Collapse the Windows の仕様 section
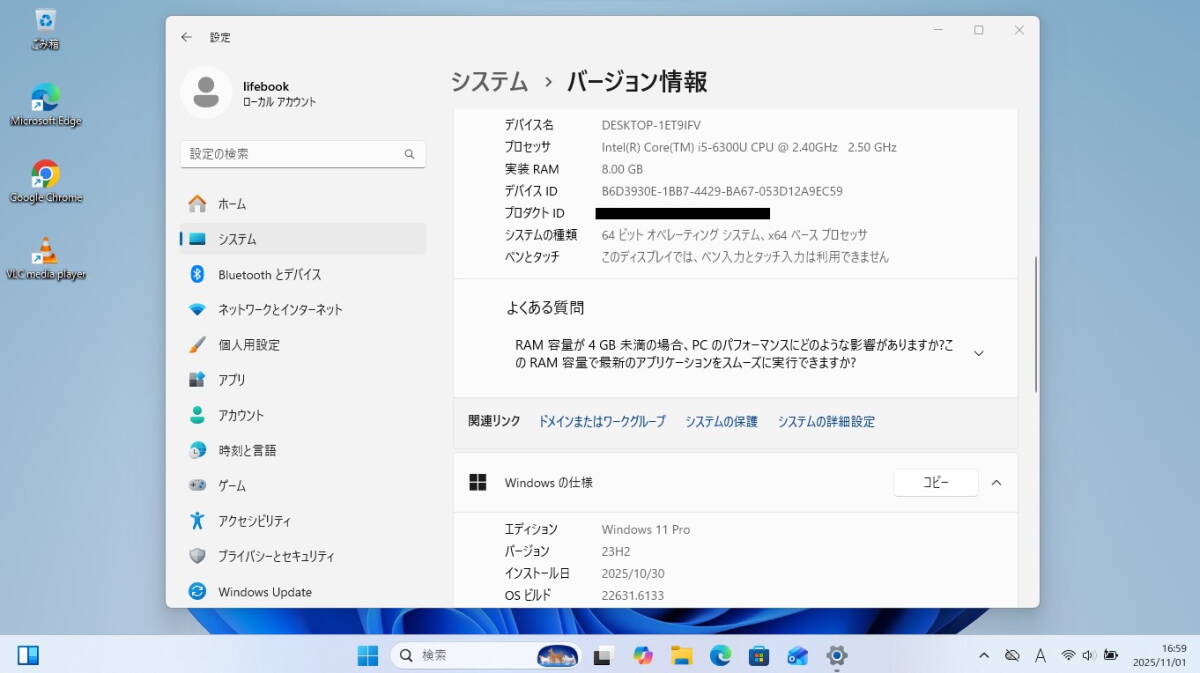Viewport: 1200px width, 673px height. click(996, 482)
